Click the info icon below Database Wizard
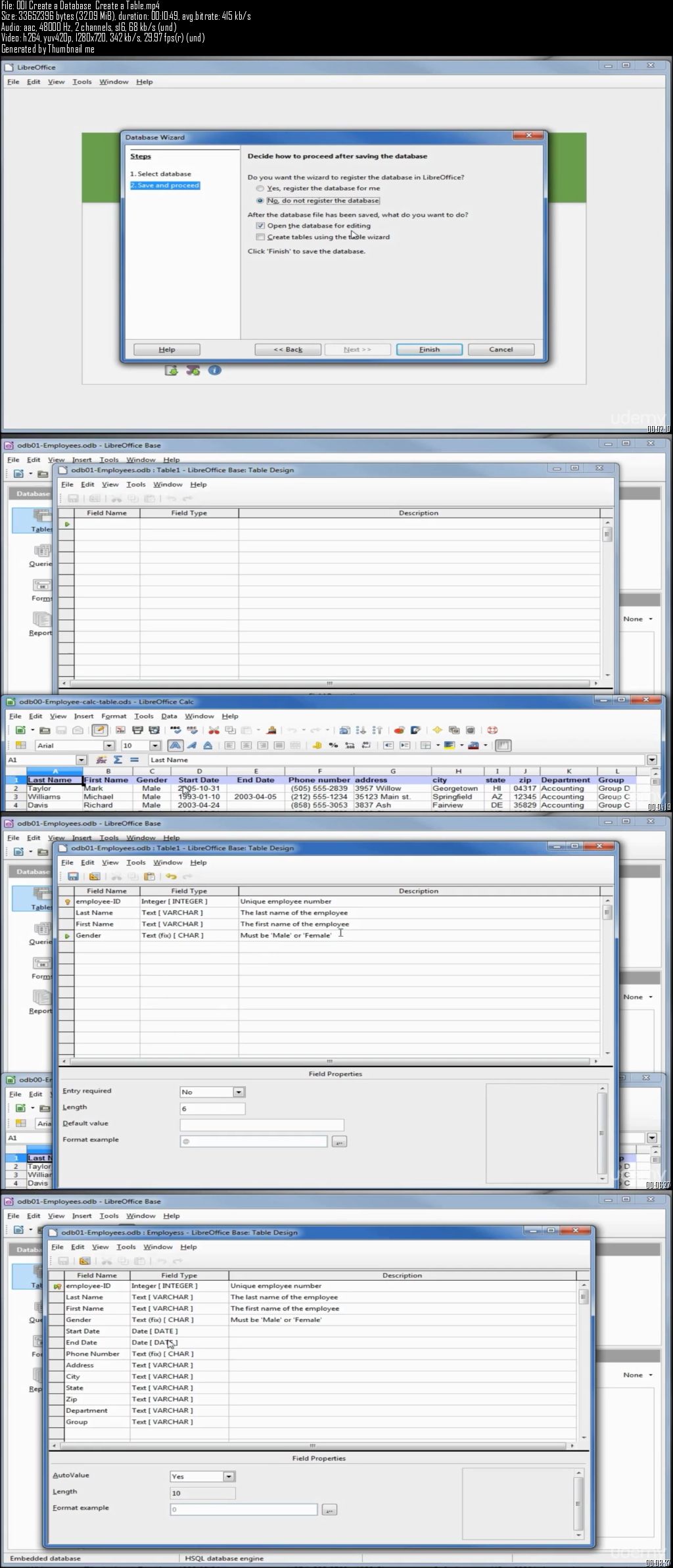 pos(214,371)
